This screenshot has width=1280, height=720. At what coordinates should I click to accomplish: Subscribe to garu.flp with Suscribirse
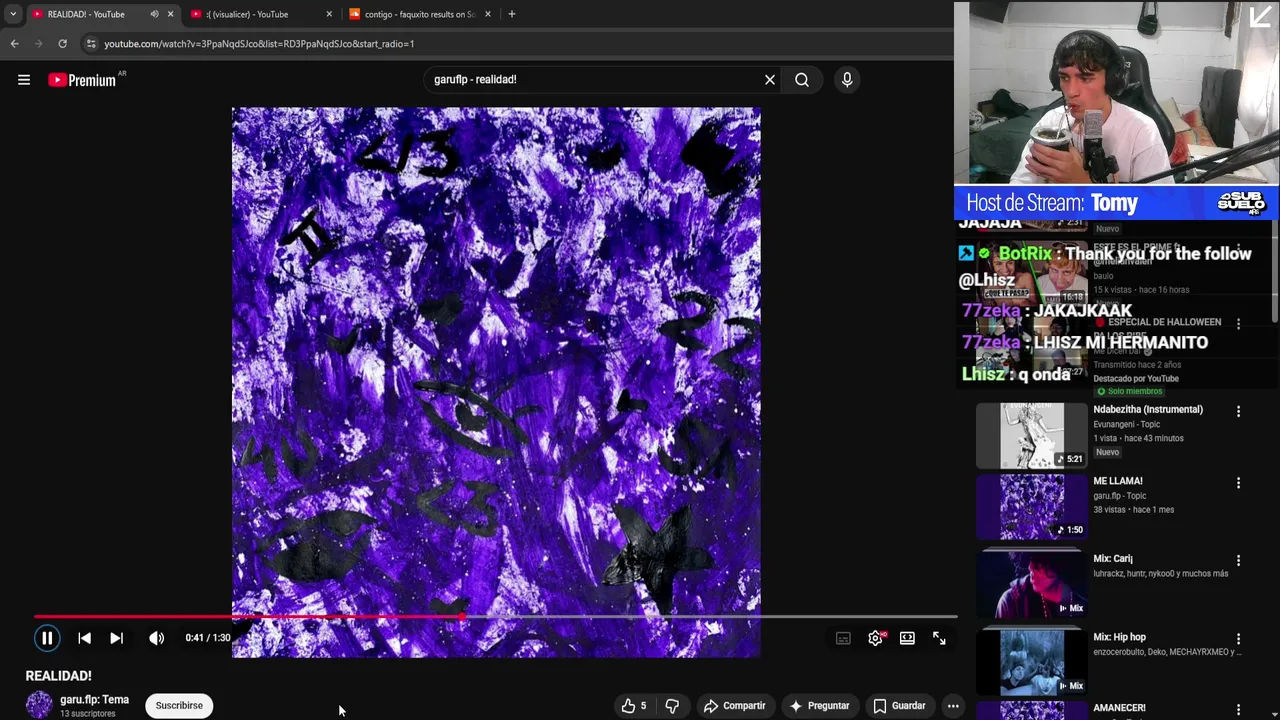179,706
